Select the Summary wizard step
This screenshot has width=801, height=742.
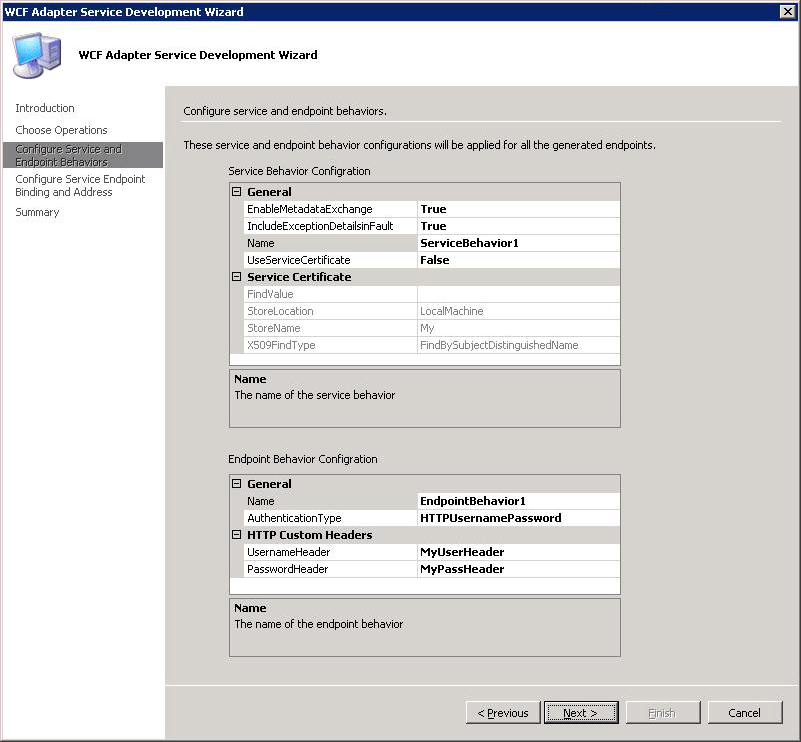(x=37, y=212)
